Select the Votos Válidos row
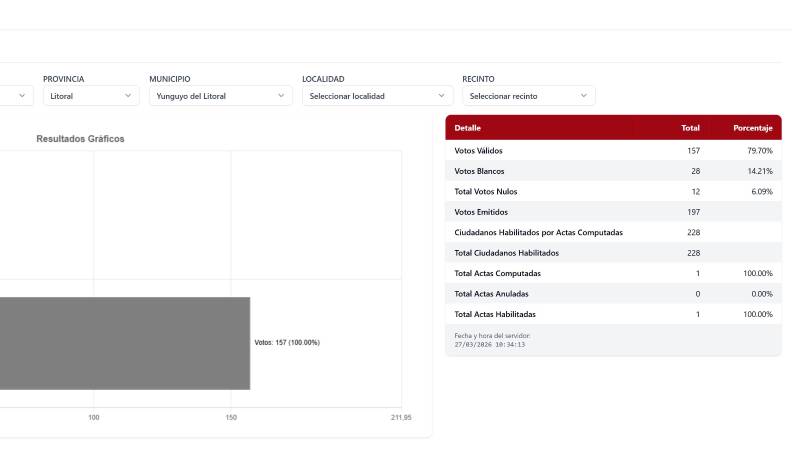Image resolution: width=799 pixels, height=450 pixels. click(x=613, y=151)
